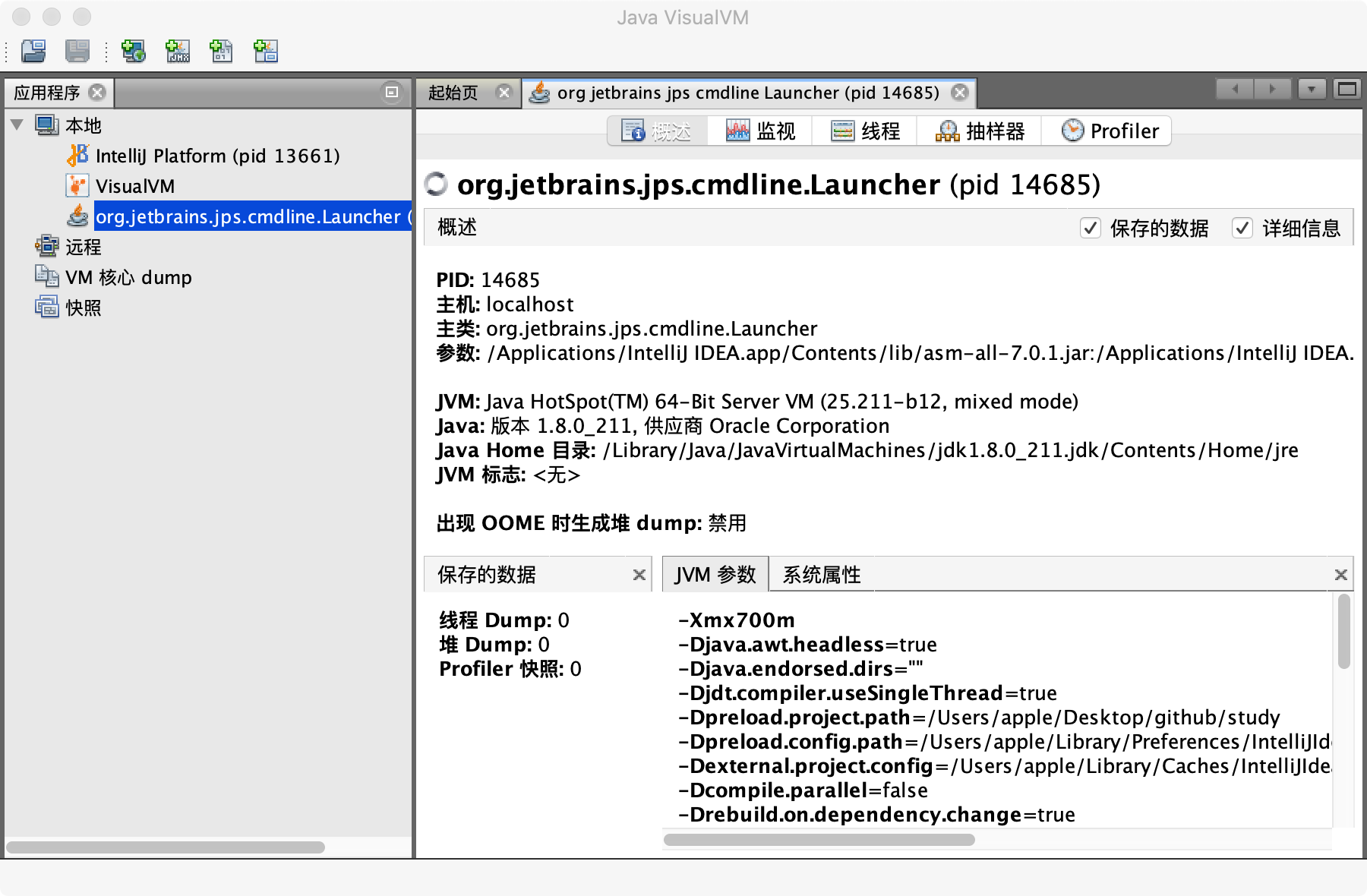The image size is (1367, 896).
Task: Click the Java Home 目录 path line
Action: pos(867,450)
